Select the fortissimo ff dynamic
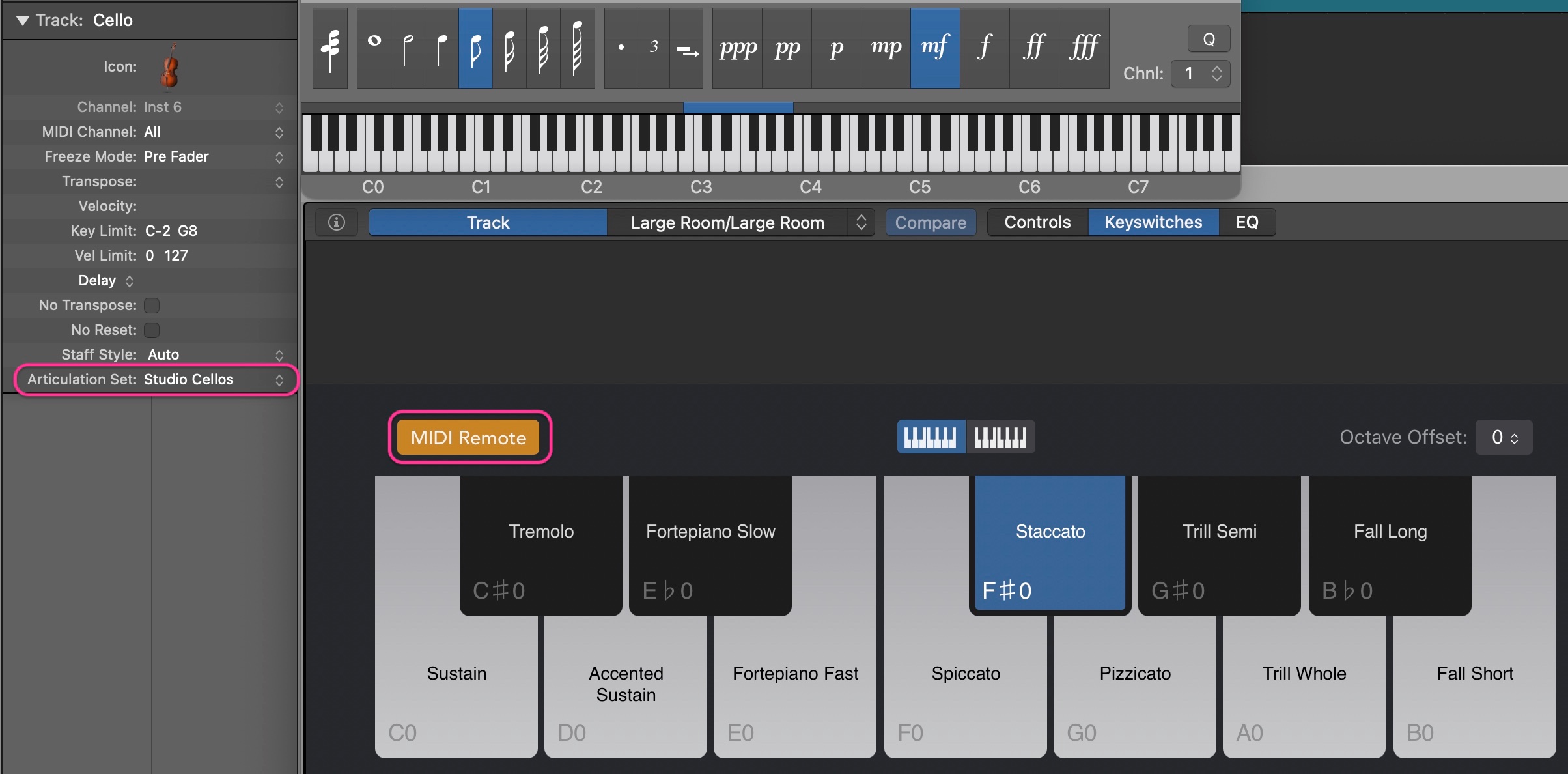The image size is (1568, 774). click(1033, 48)
